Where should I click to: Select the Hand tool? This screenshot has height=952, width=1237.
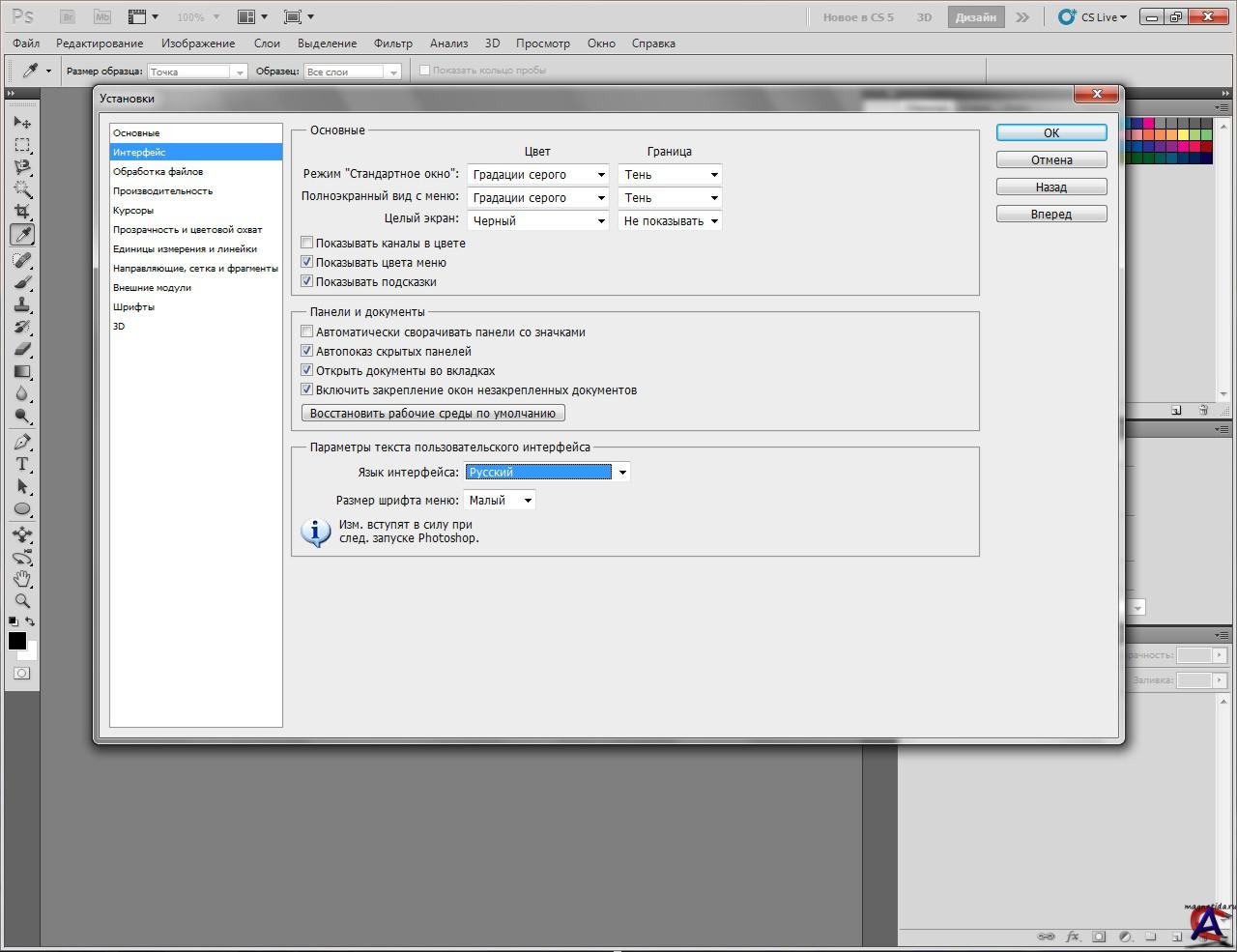pos(22,578)
